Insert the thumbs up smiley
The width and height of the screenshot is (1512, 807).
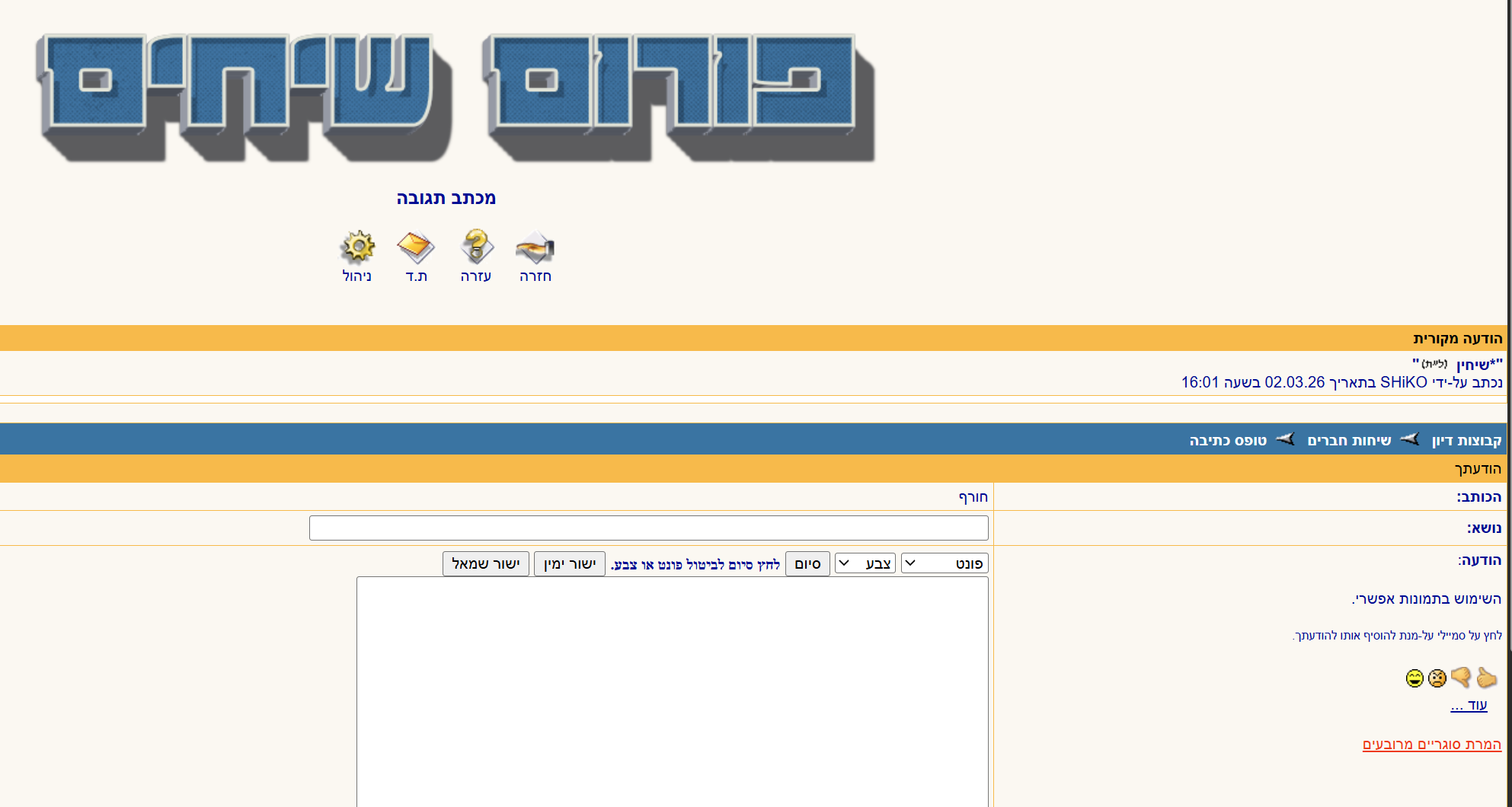[x=1486, y=678]
